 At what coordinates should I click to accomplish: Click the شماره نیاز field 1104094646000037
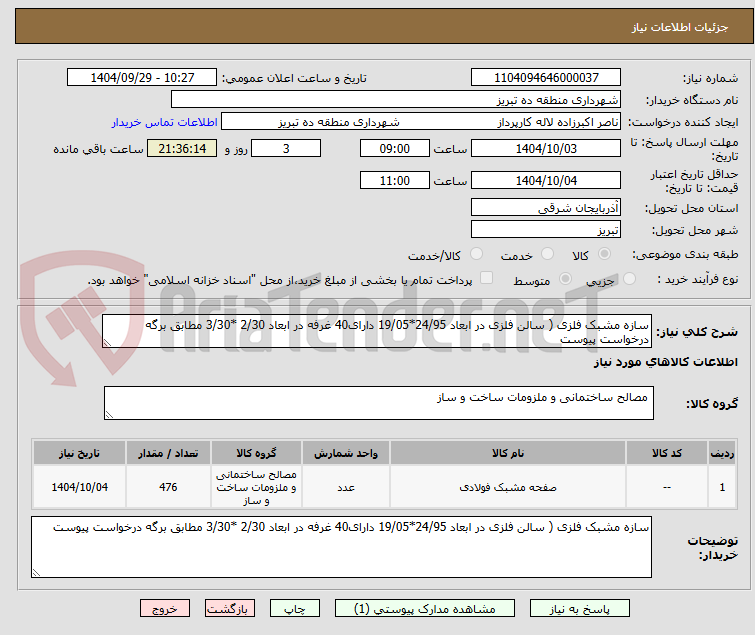click(x=546, y=78)
